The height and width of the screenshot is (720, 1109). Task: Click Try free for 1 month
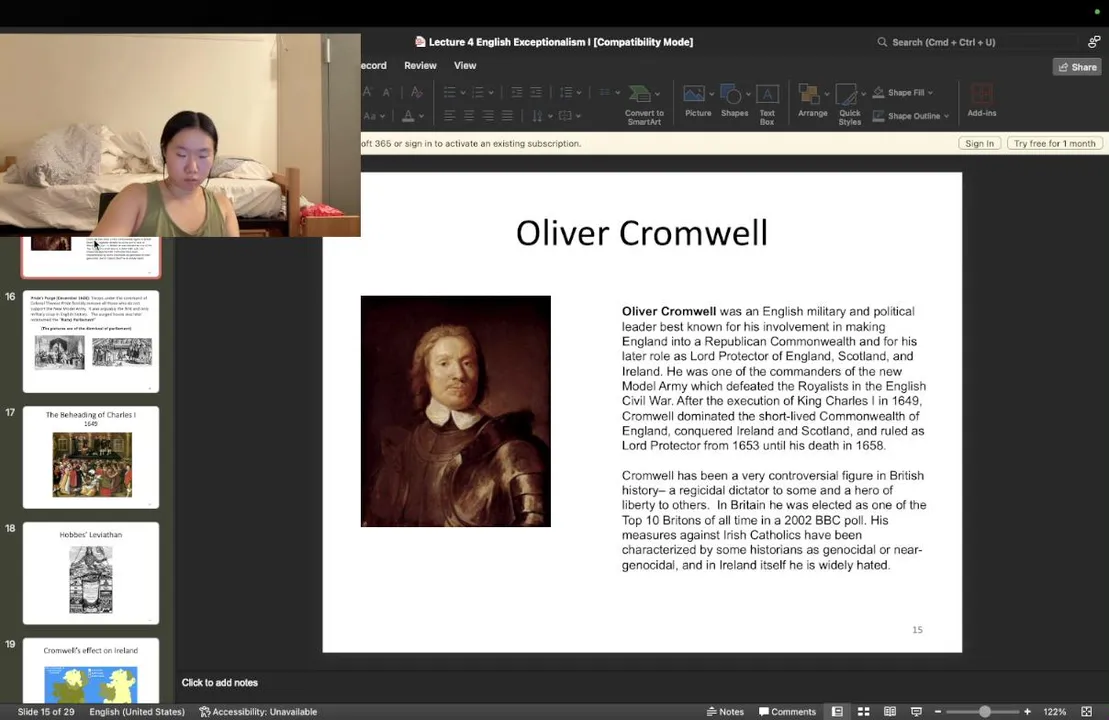[x=1055, y=143]
